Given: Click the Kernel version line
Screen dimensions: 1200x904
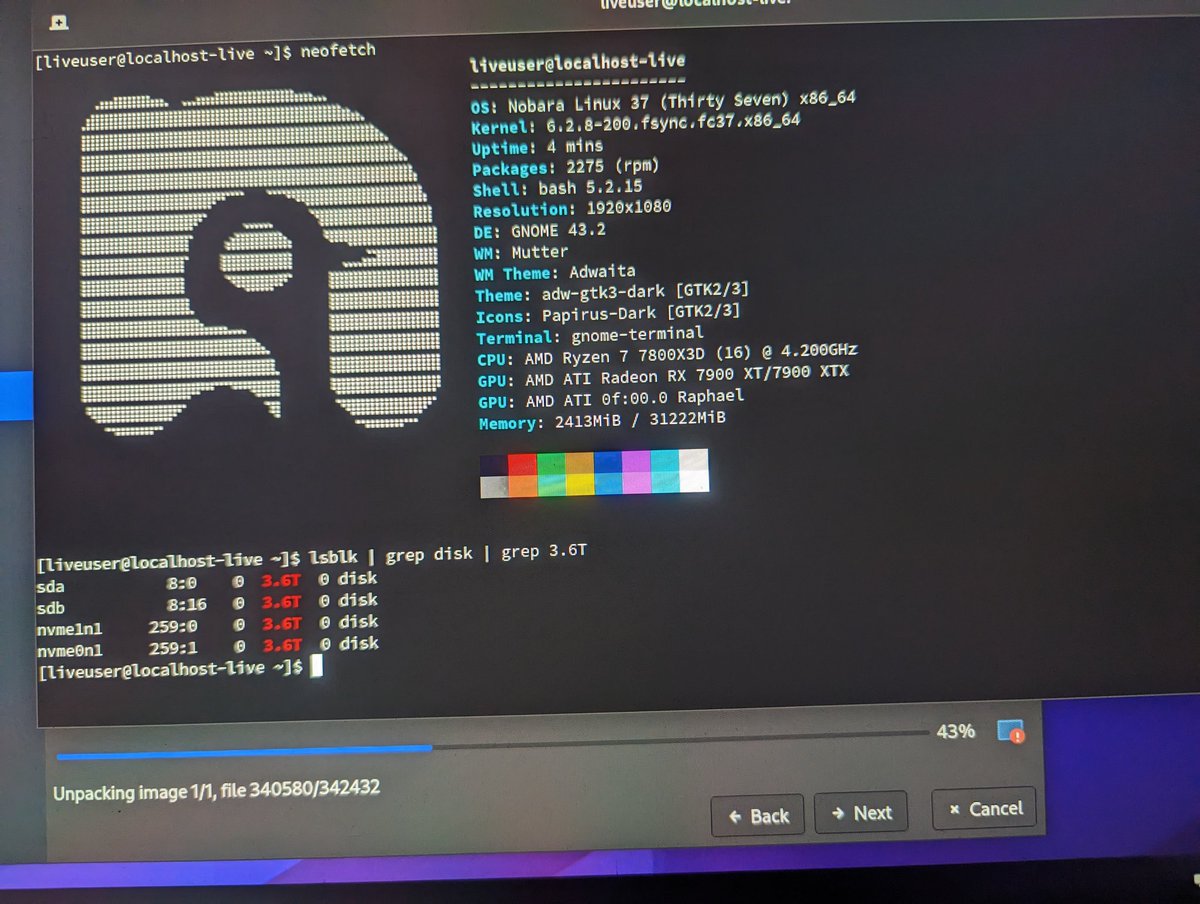Looking at the screenshot, I should coord(636,124).
